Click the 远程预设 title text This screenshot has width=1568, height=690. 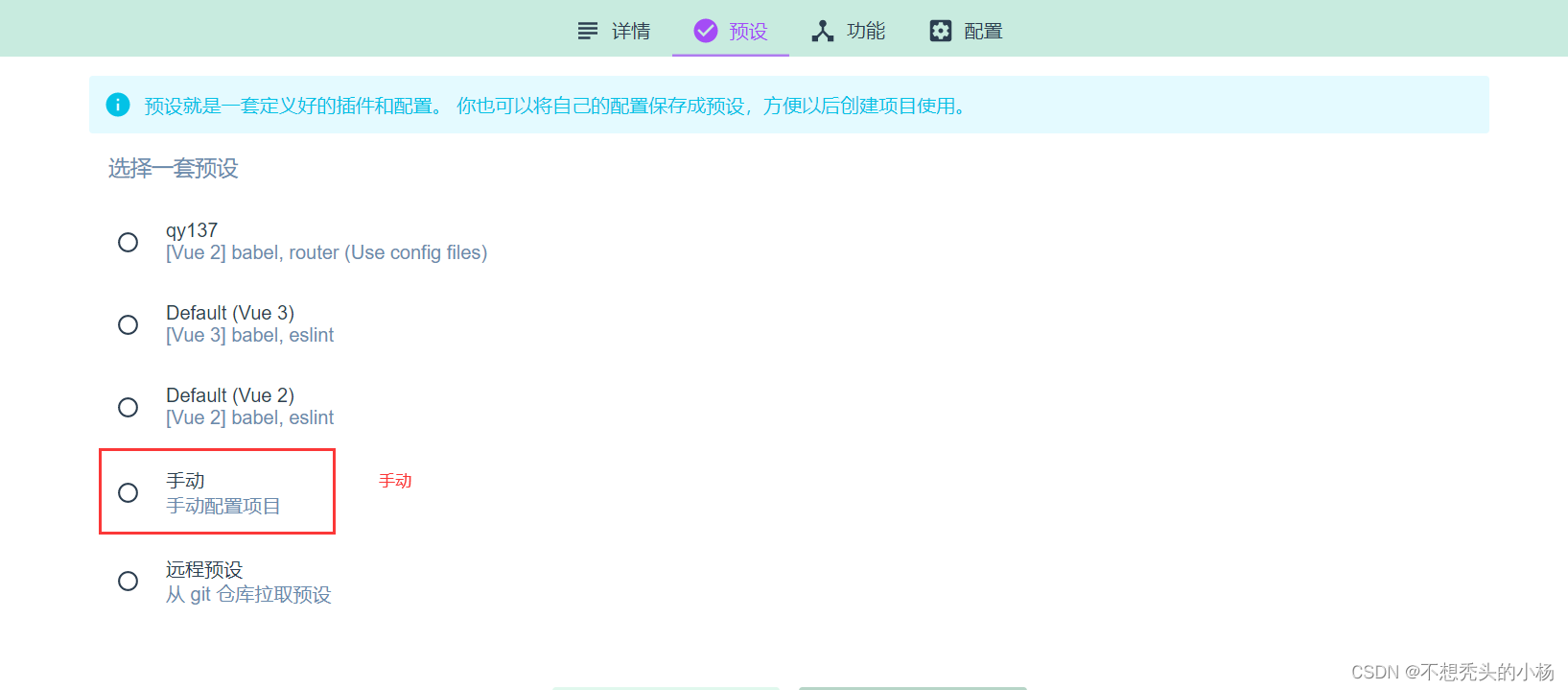[x=204, y=569]
